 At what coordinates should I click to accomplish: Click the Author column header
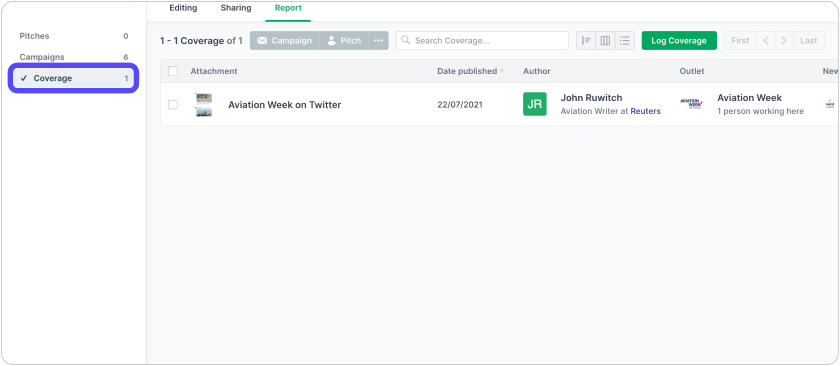pyautogui.click(x=537, y=71)
